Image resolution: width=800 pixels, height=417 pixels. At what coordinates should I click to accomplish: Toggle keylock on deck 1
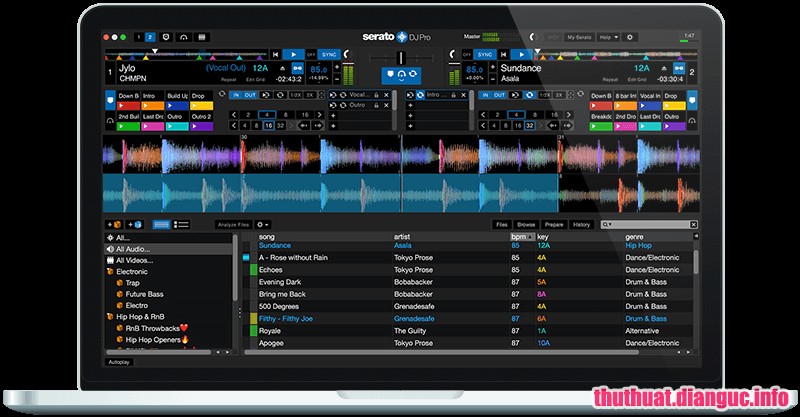[297, 68]
